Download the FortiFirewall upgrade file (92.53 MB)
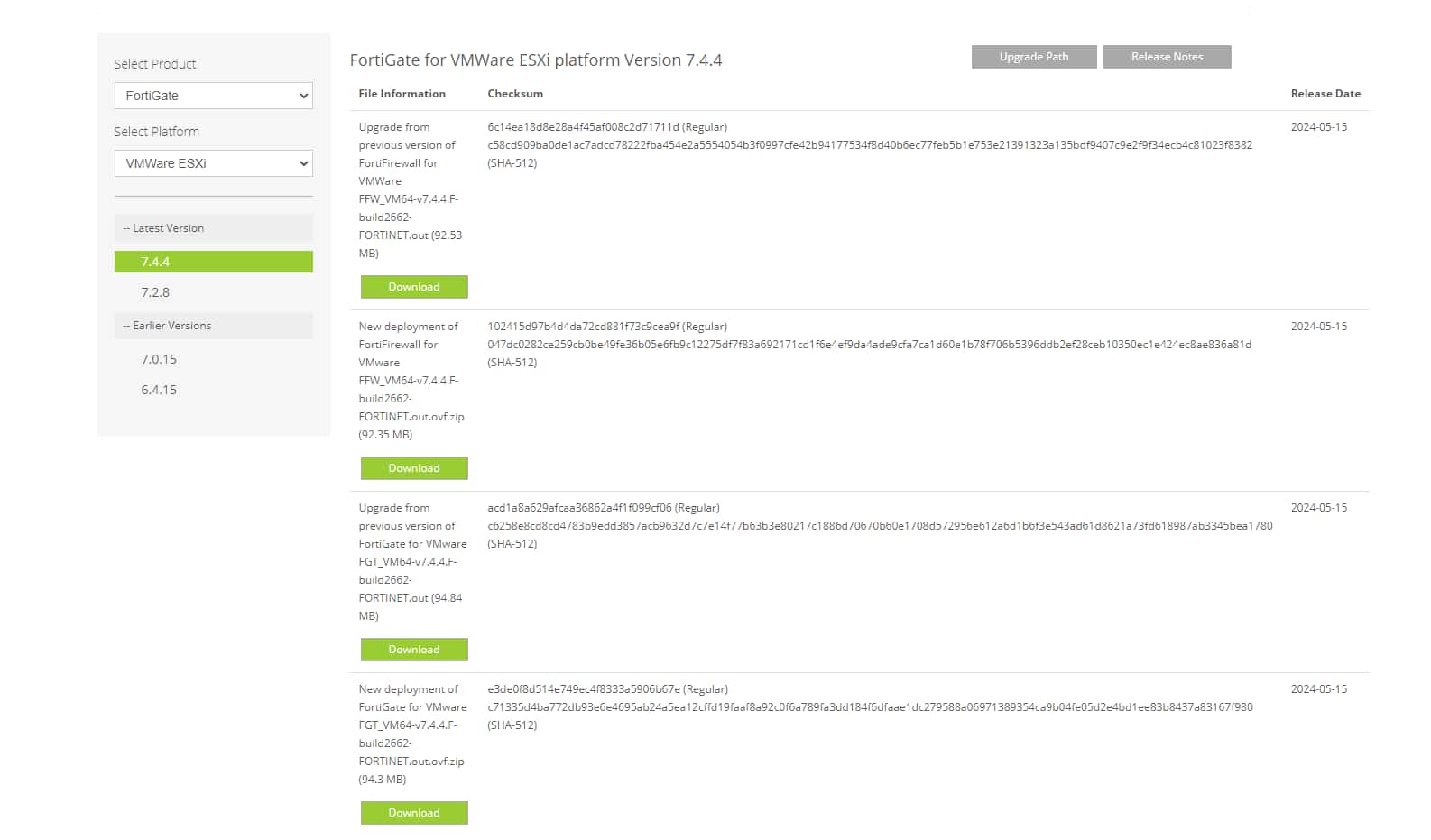This screenshot has width=1431, height=840. coord(414,287)
